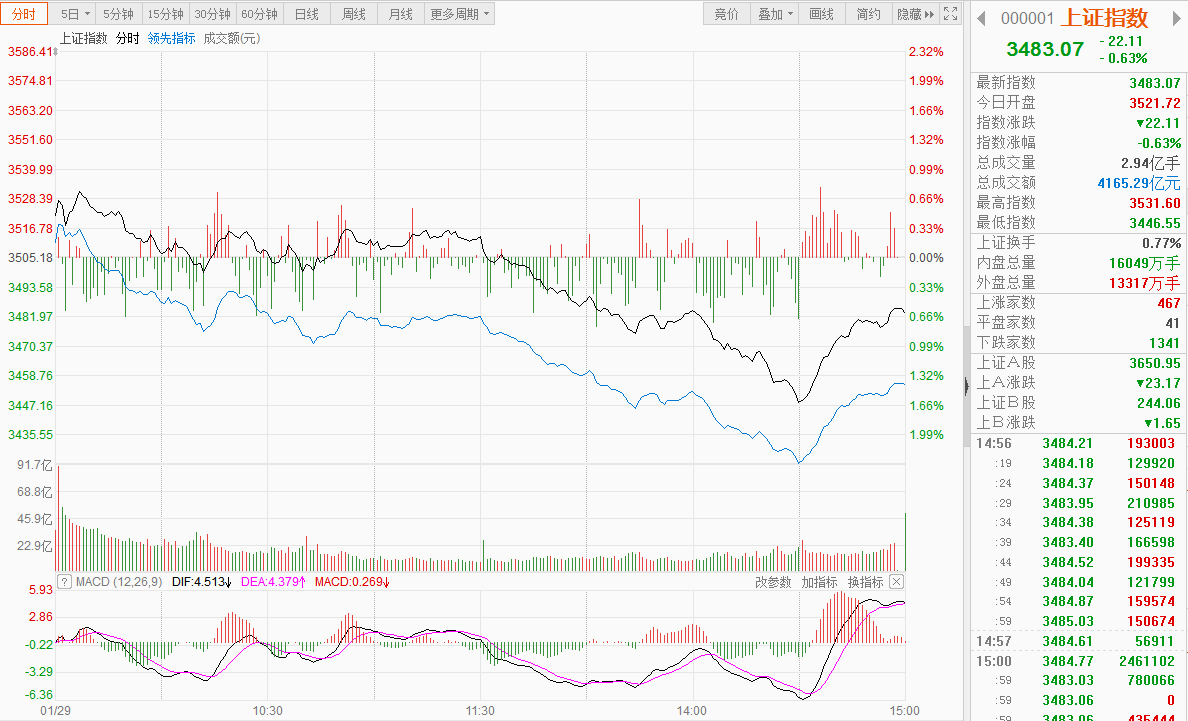The width and height of the screenshot is (1188, 721).
Task: Click the 11:30 time axis marker
Action: [x=480, y=711]
